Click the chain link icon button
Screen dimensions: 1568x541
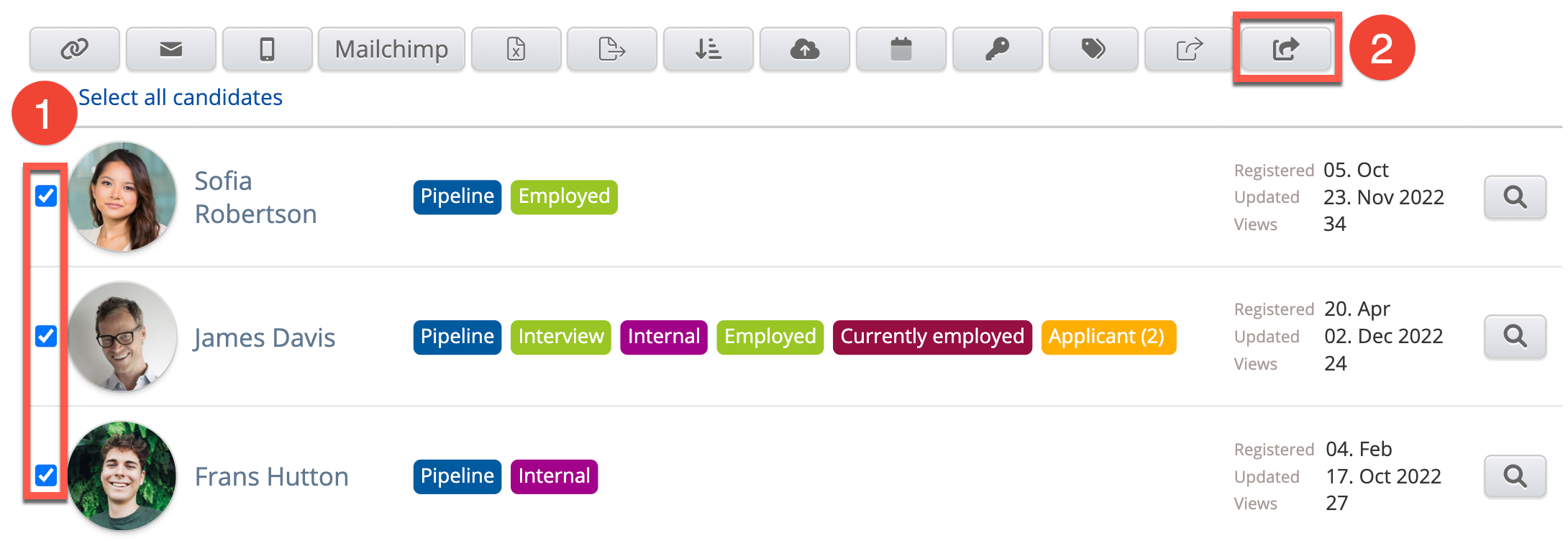tap(74, 49)
